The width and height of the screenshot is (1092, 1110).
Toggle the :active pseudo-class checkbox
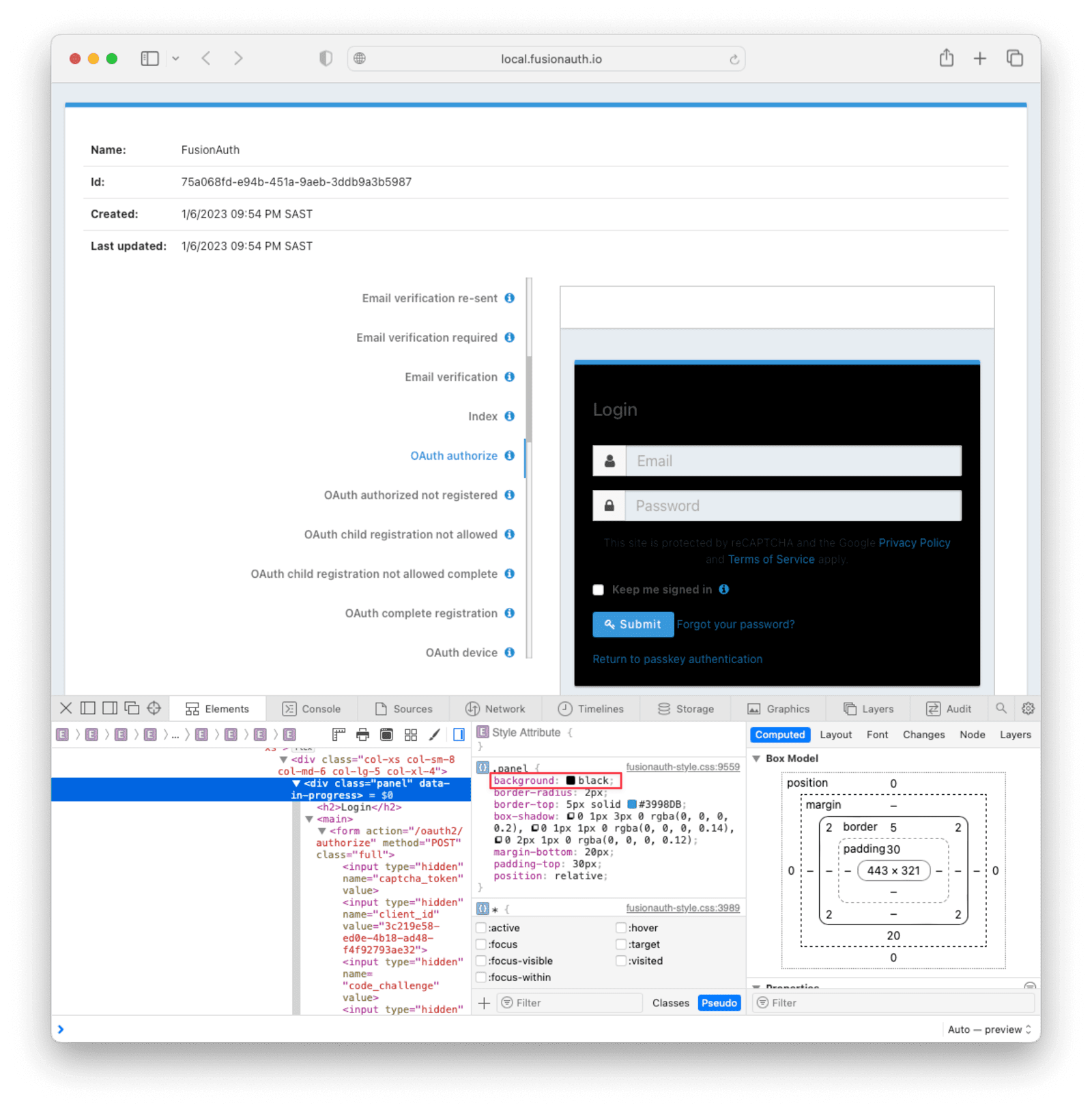pos(481,928)
